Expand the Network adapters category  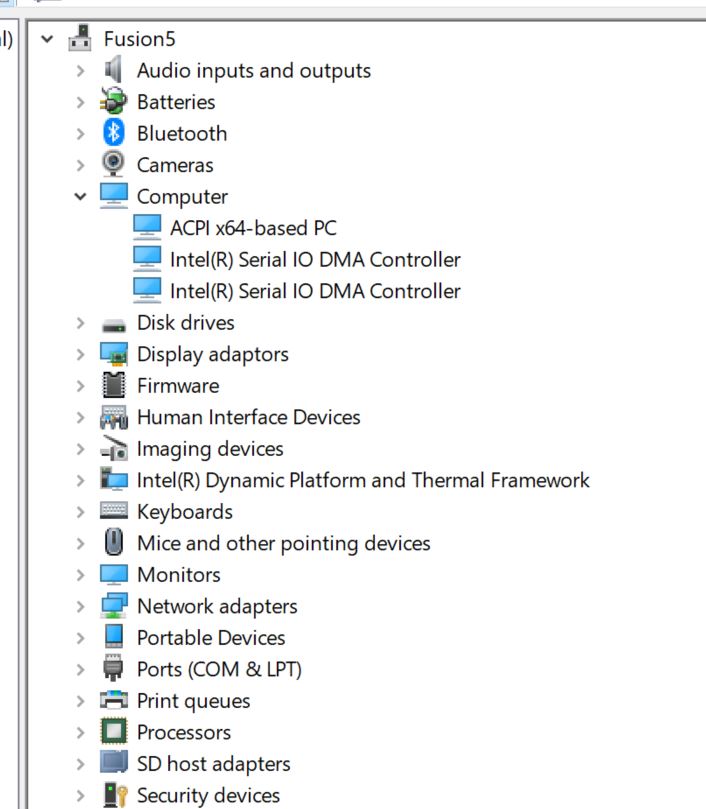tap(80, 606)
